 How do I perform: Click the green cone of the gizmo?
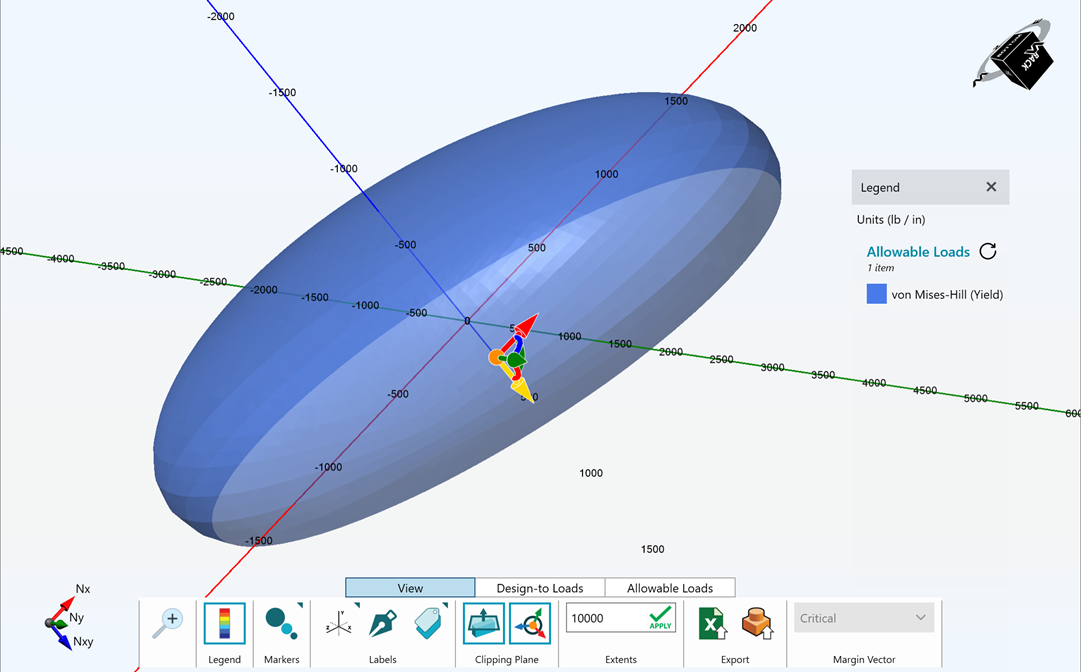point(518,358)
